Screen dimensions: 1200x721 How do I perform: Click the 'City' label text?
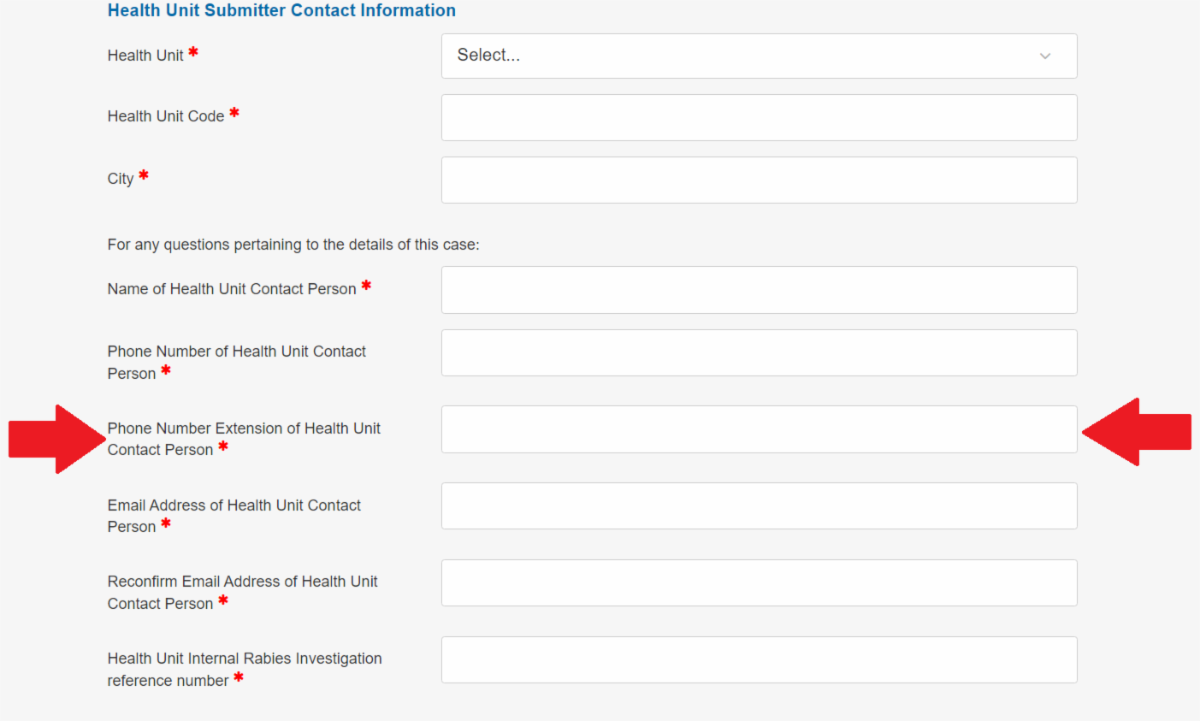pos(121,179)
